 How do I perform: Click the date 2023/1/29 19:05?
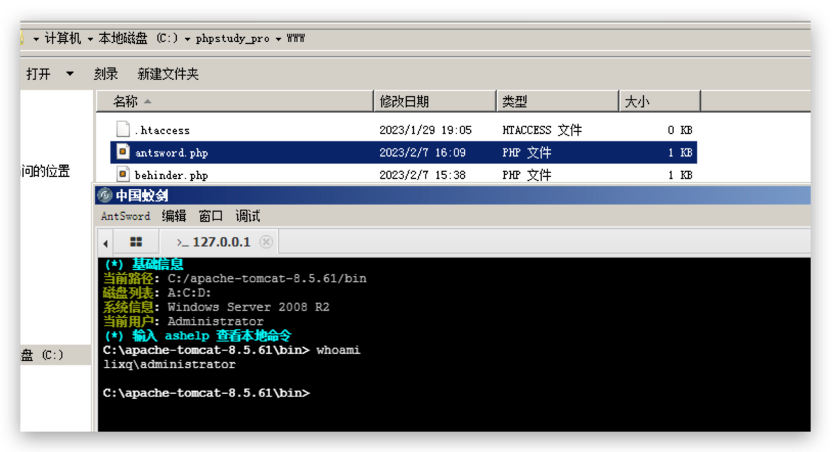[426, 130]
